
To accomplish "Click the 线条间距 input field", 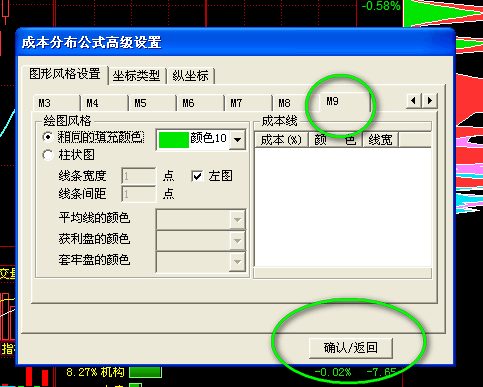I will pos(139,194).
